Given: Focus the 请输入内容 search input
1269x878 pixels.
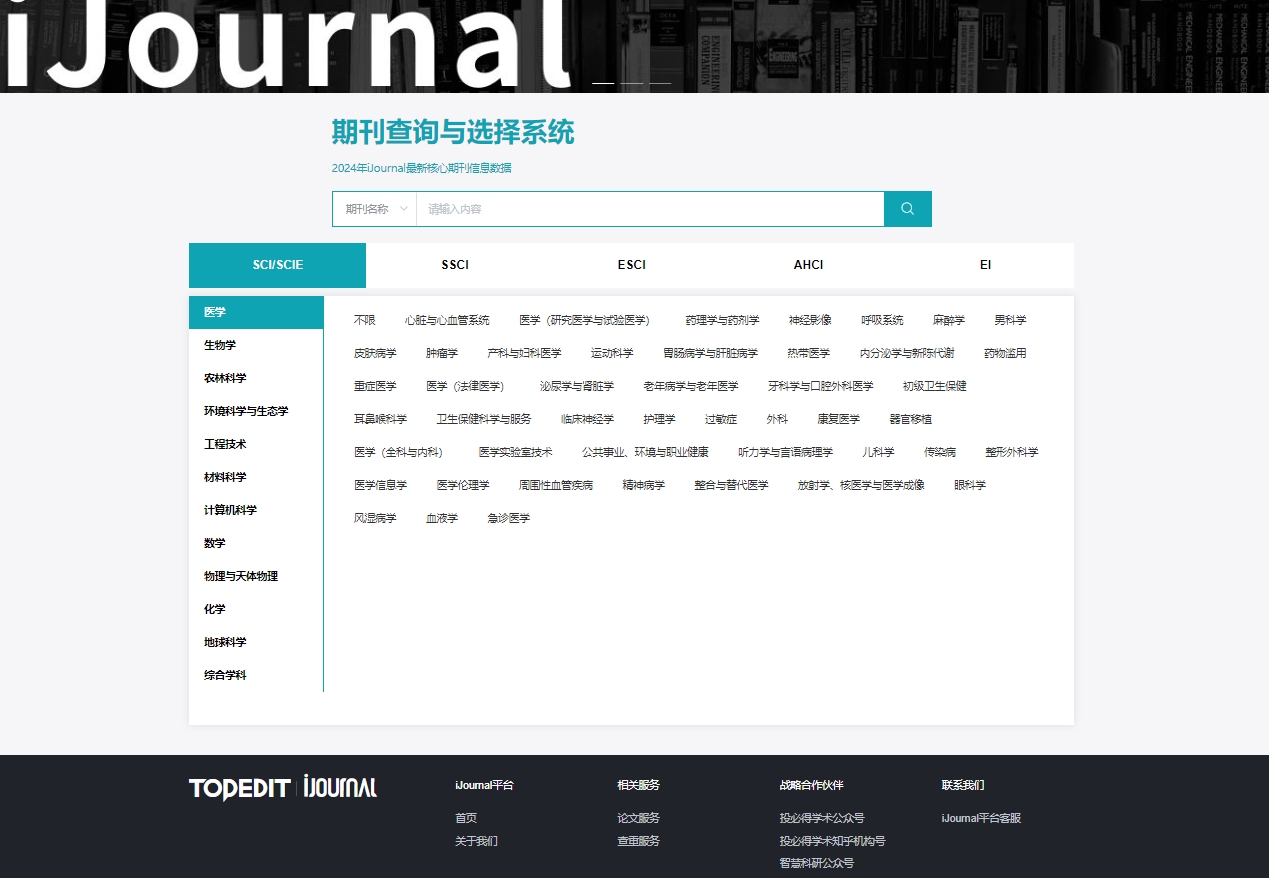Looking at the screenshot, I should [x=650, y=209].
